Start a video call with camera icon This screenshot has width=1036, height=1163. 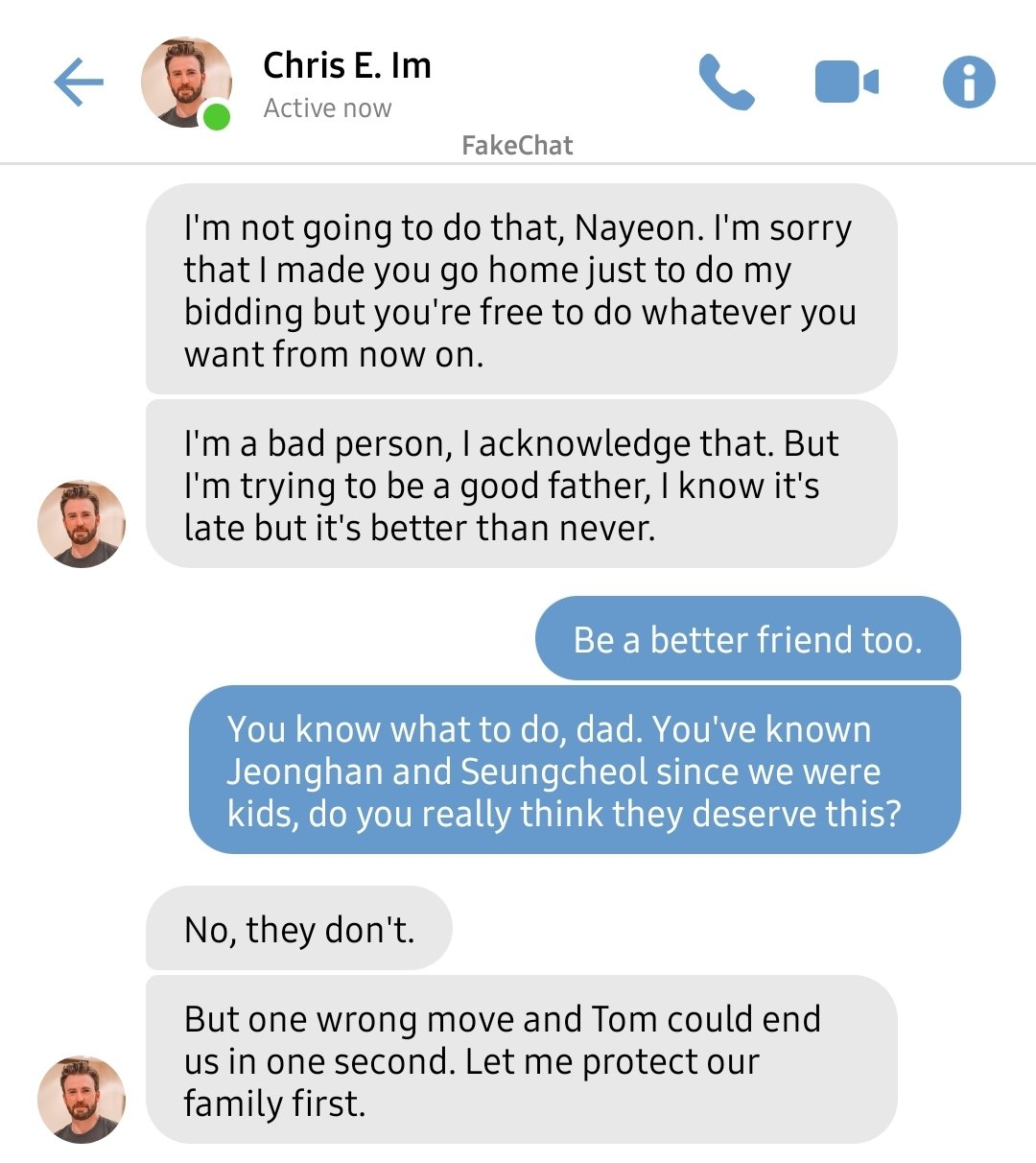tap(846, 83)
